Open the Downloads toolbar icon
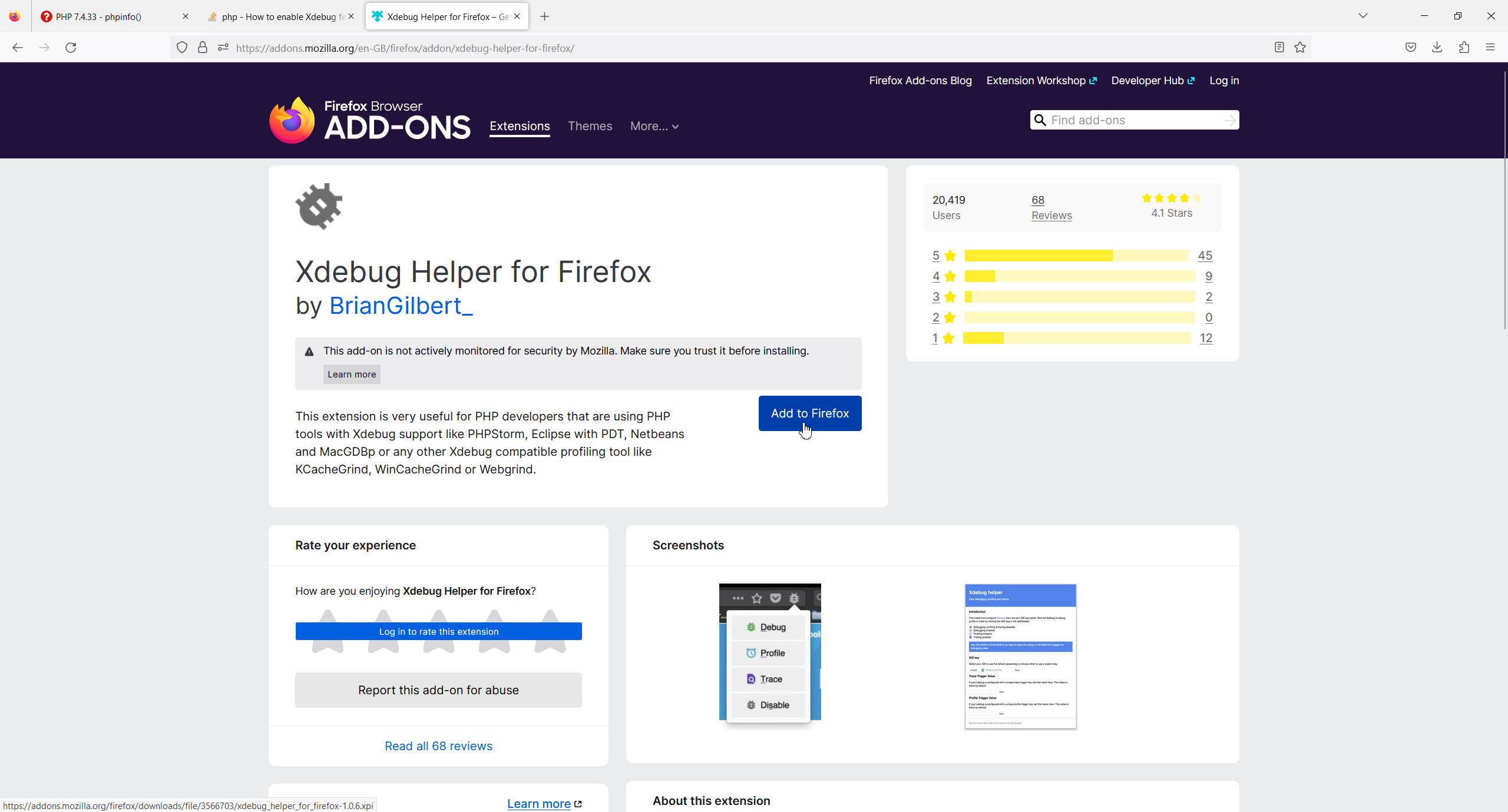1508x812 pixels. 1437,48
